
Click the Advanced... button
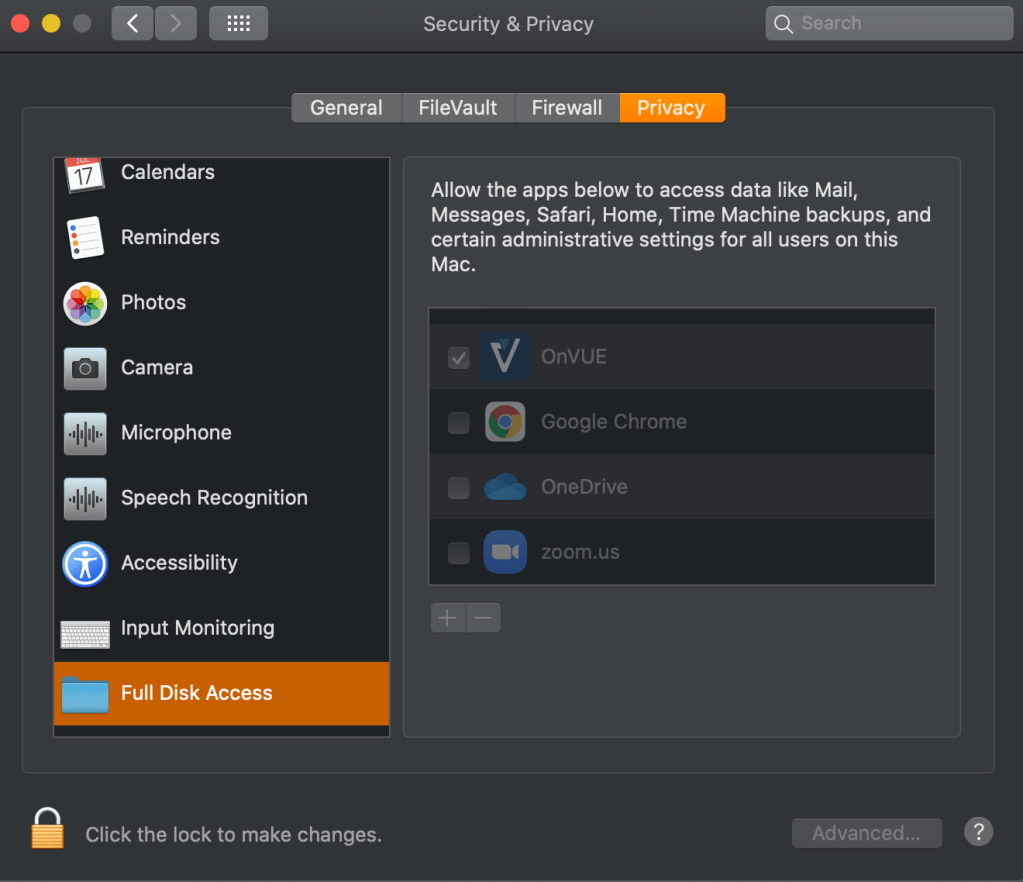[866, 833]
